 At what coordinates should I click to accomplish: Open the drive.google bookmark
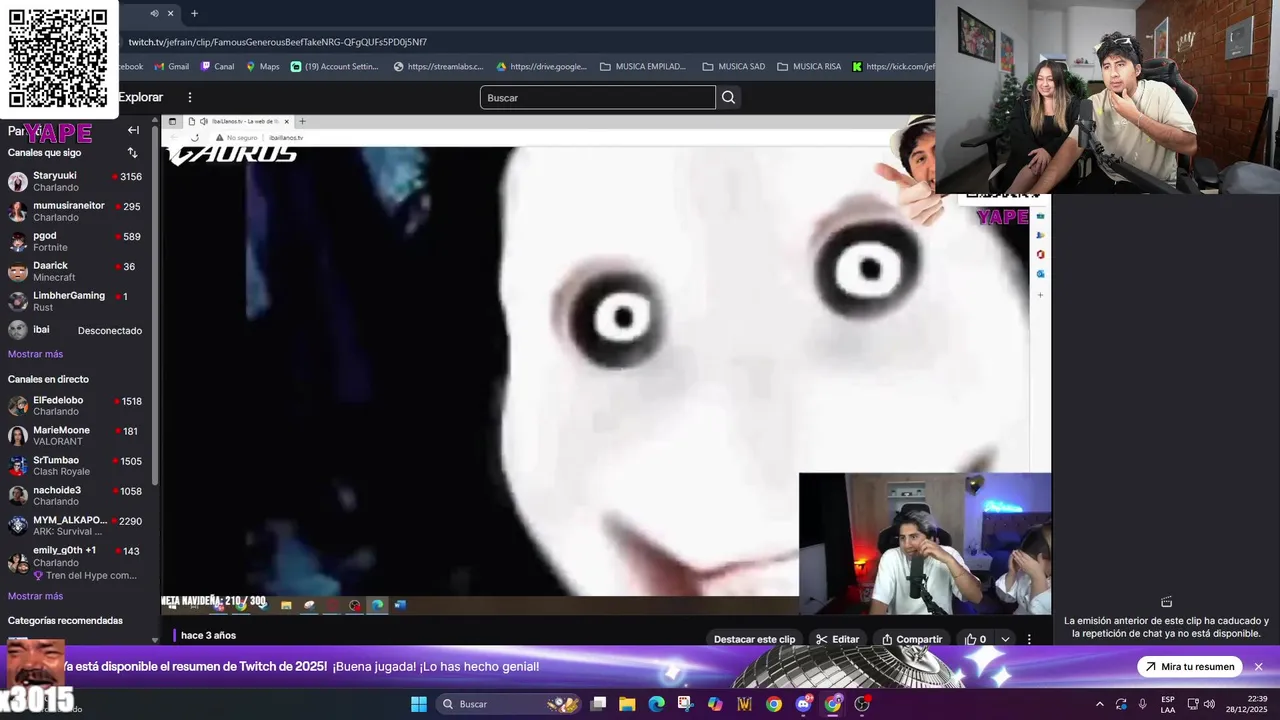tap(542, 67)
